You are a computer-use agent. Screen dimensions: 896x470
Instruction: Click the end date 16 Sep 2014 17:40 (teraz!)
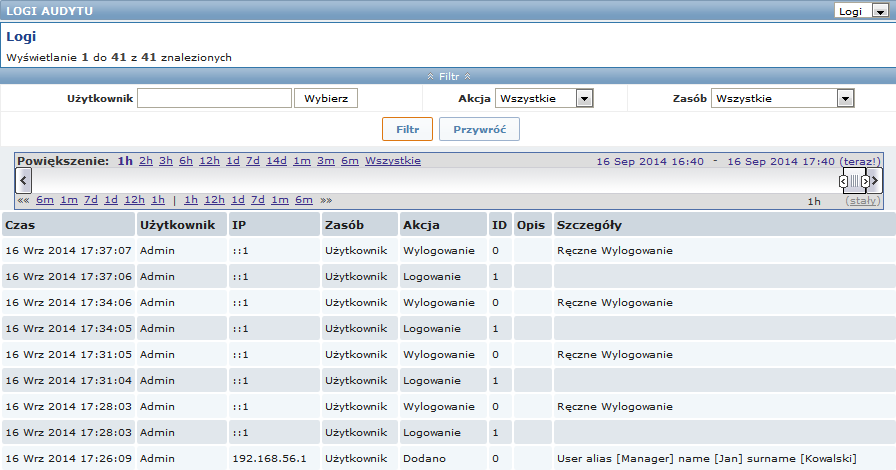pos(804,161)
